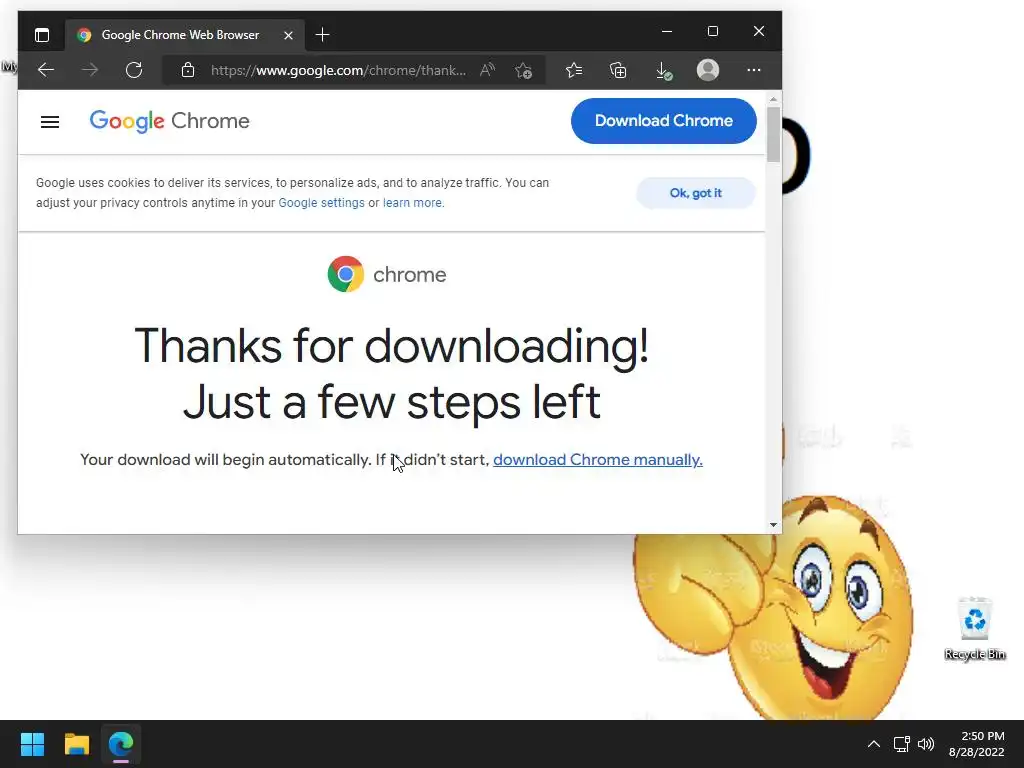This screenshot has width=1024, height=768.
Task: Open the hamburger navigation menu
Action: tap(50, 121)
